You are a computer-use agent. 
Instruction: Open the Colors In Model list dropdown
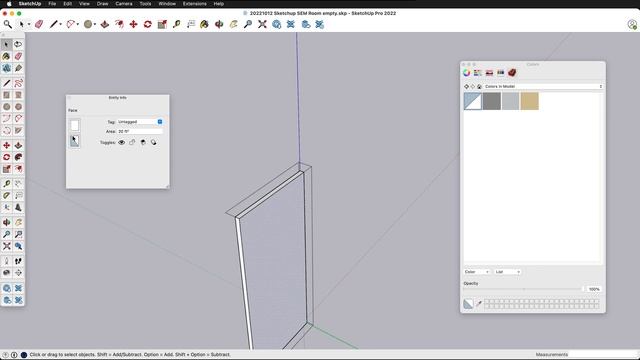[x=543, y=87]
